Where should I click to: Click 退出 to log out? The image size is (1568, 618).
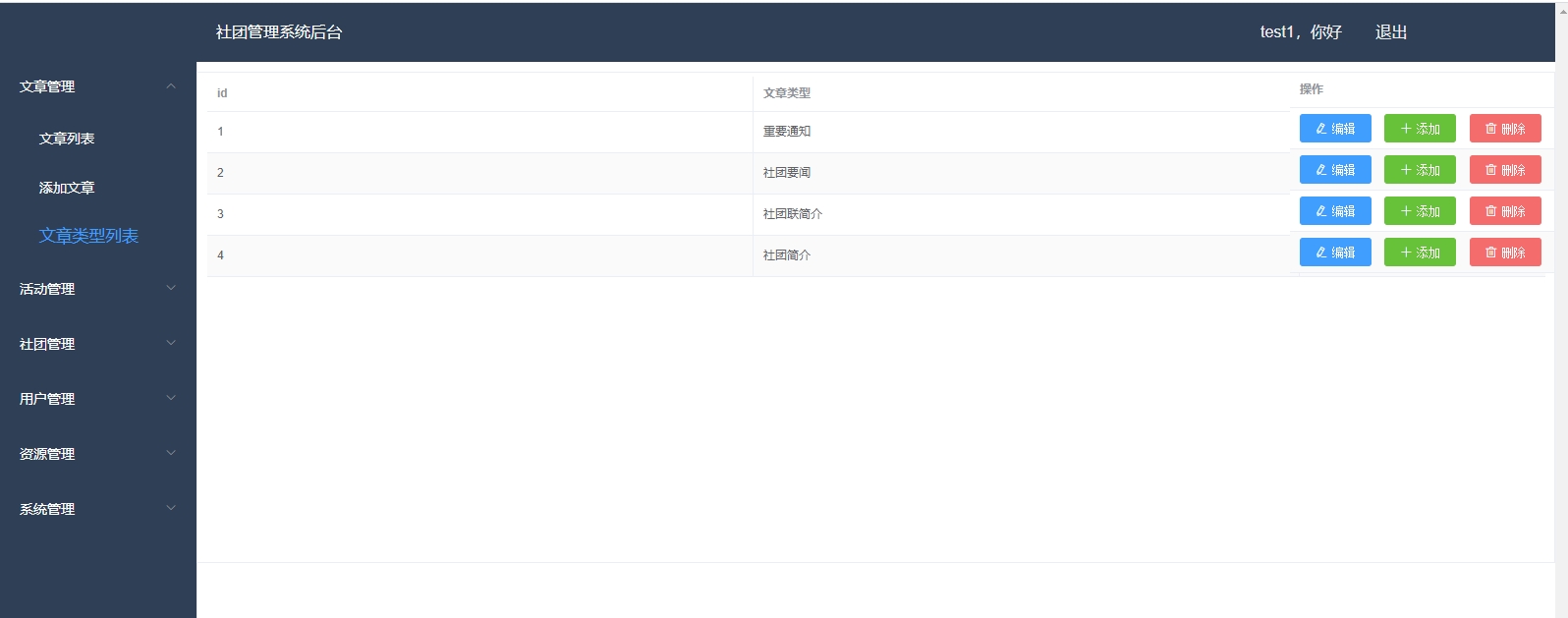coord(1391,32)
